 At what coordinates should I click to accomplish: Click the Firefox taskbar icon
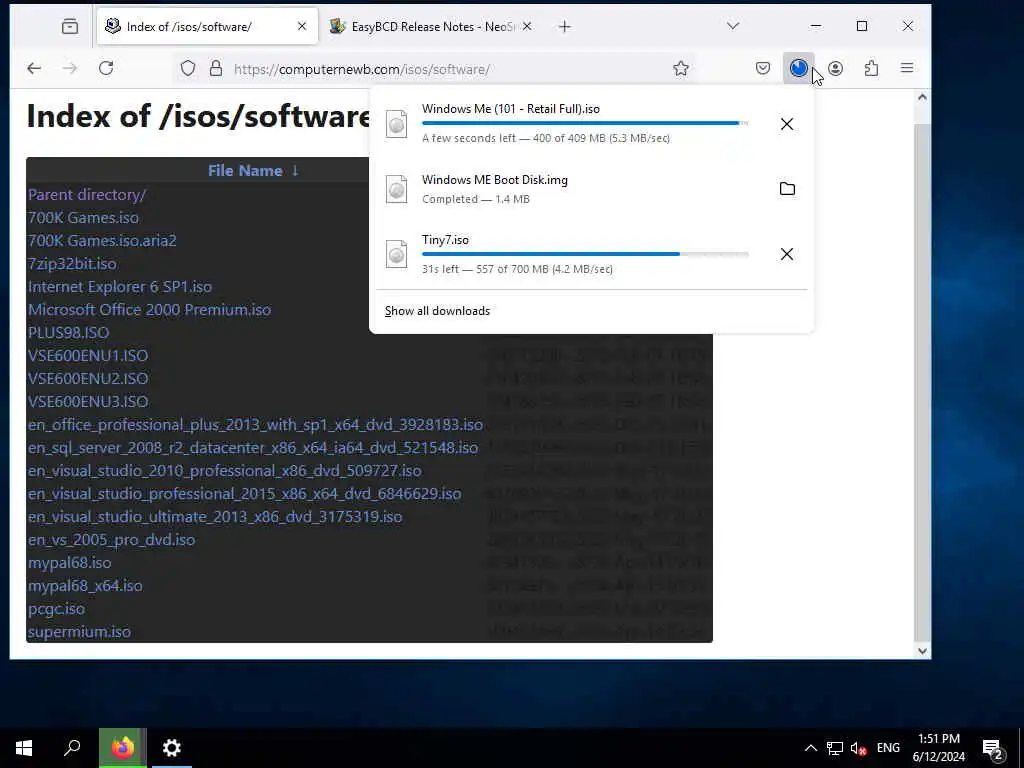click(x=122, y=748)
